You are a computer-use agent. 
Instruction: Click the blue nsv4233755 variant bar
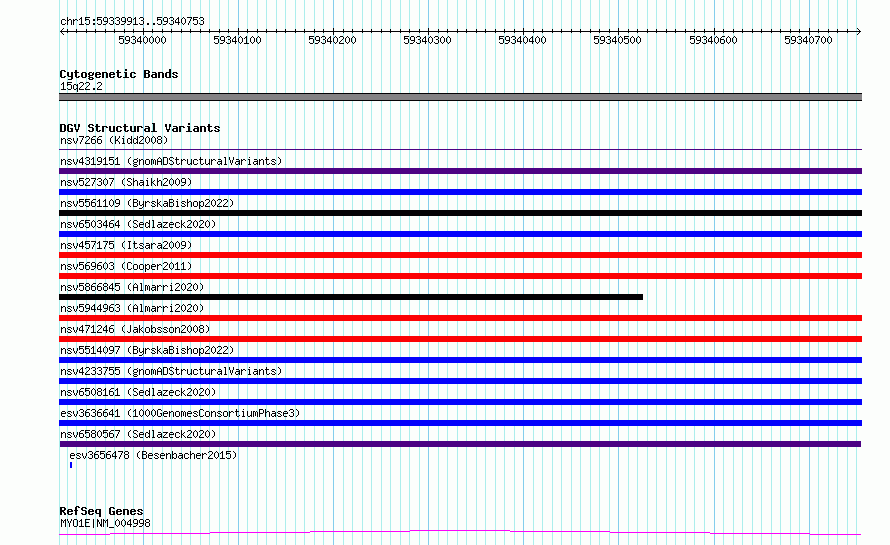click(460, 381)
